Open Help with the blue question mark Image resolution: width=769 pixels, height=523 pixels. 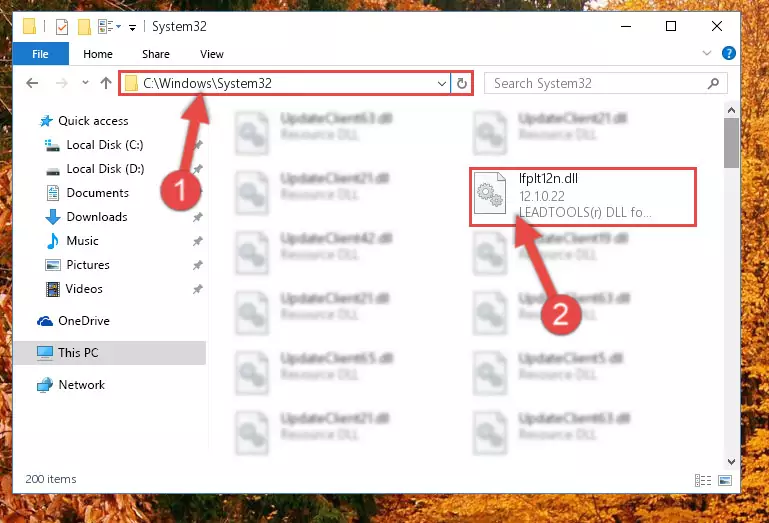point(729,53)
